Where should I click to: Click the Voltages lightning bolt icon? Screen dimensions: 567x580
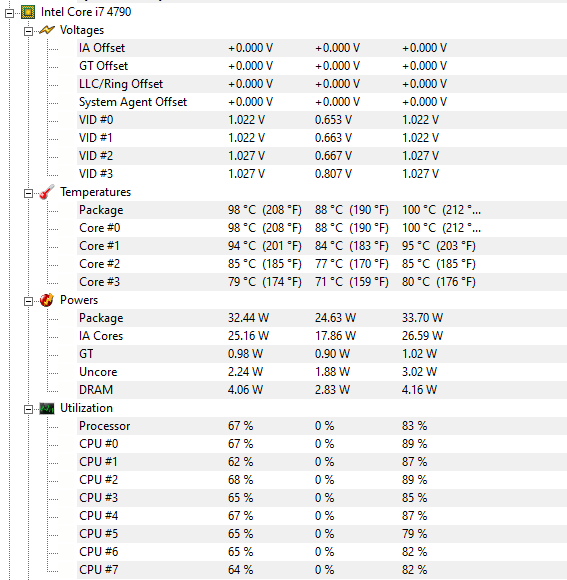47,30
